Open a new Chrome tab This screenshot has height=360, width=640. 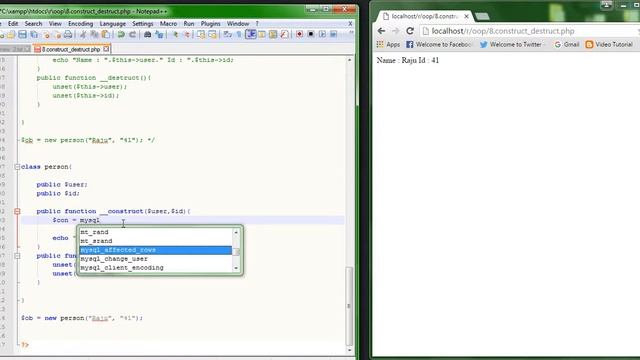(x=482, y=16)
